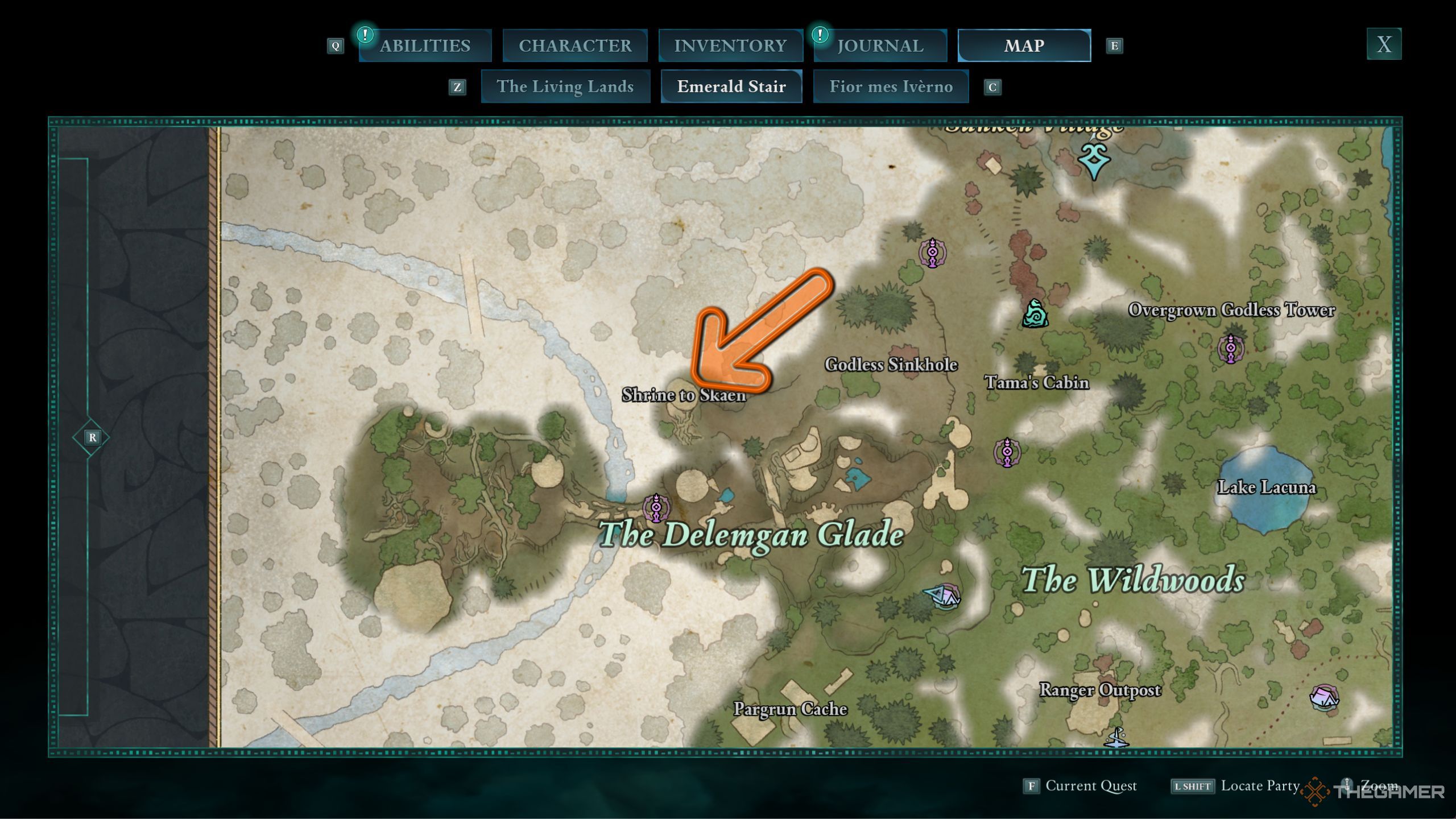Switch to Fior mes Ivèrno map tab
Screen dimensions: 1456x819
tap(891, 86)
